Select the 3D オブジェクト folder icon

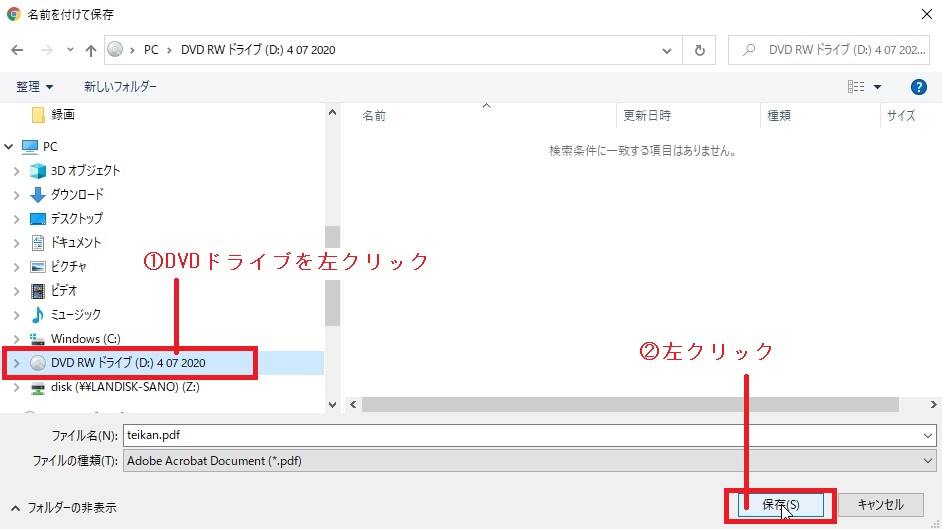tap(38, 170)
